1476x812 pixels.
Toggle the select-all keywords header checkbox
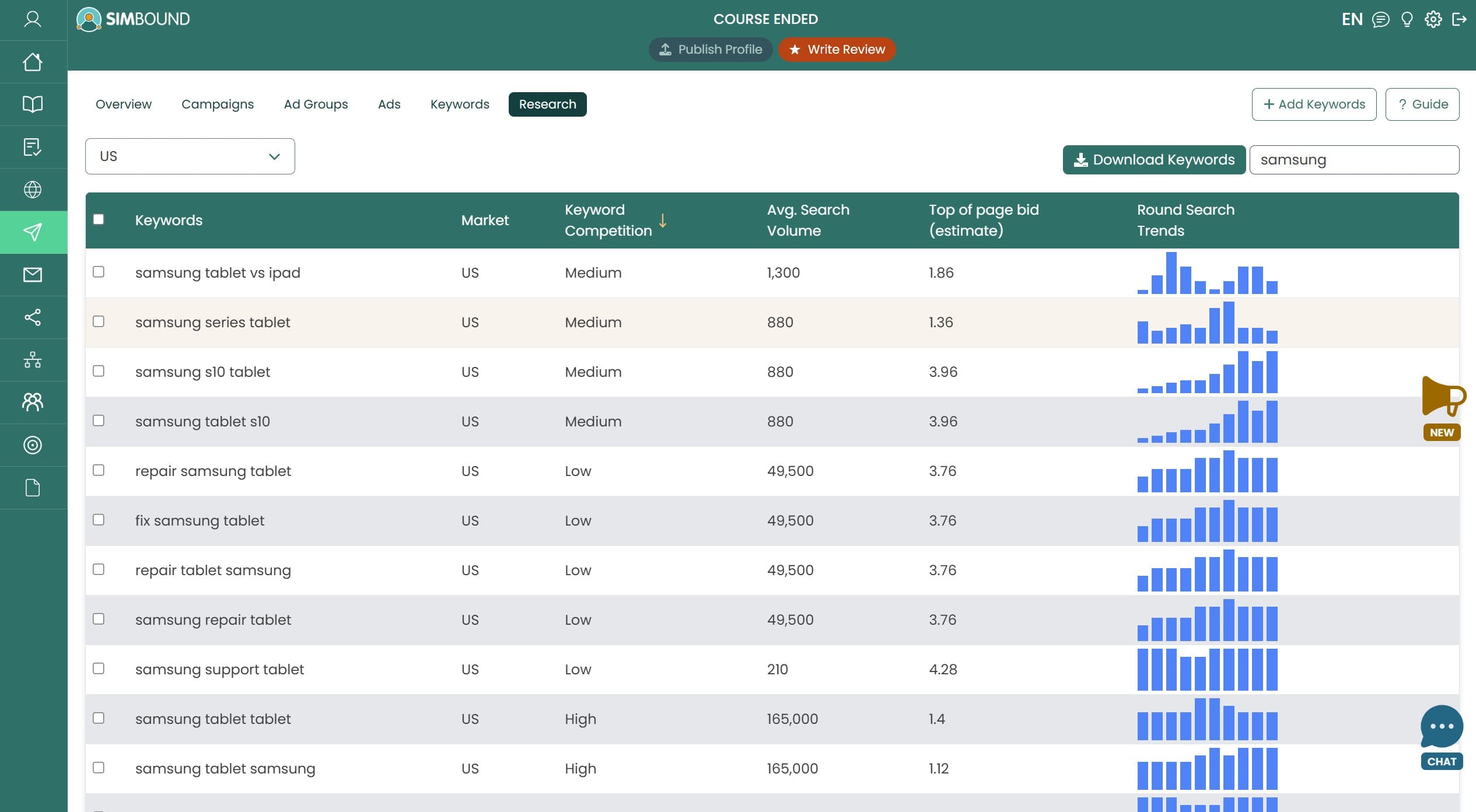(x=99, y=219)
